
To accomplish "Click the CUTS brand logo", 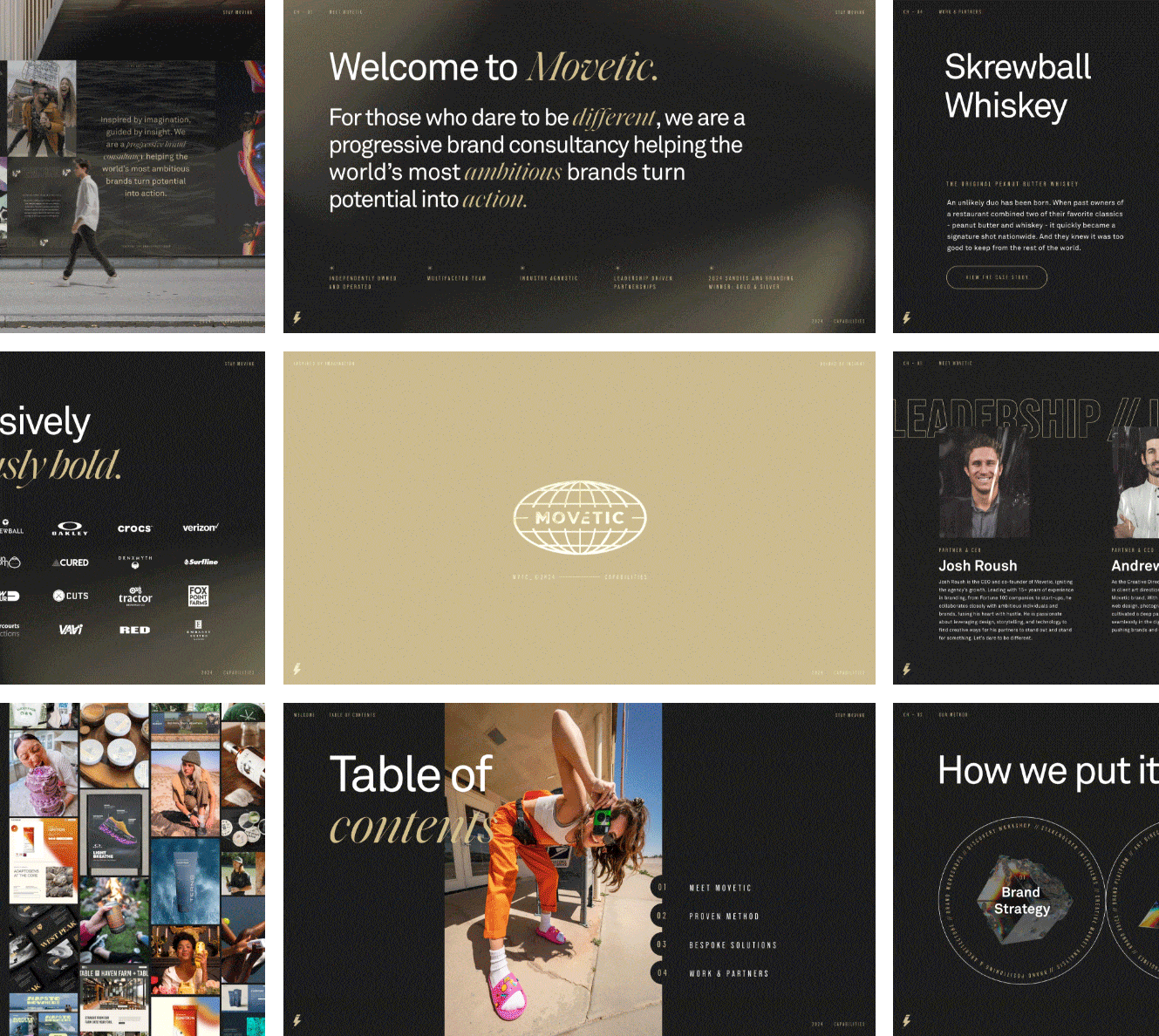I will (71, 596).
